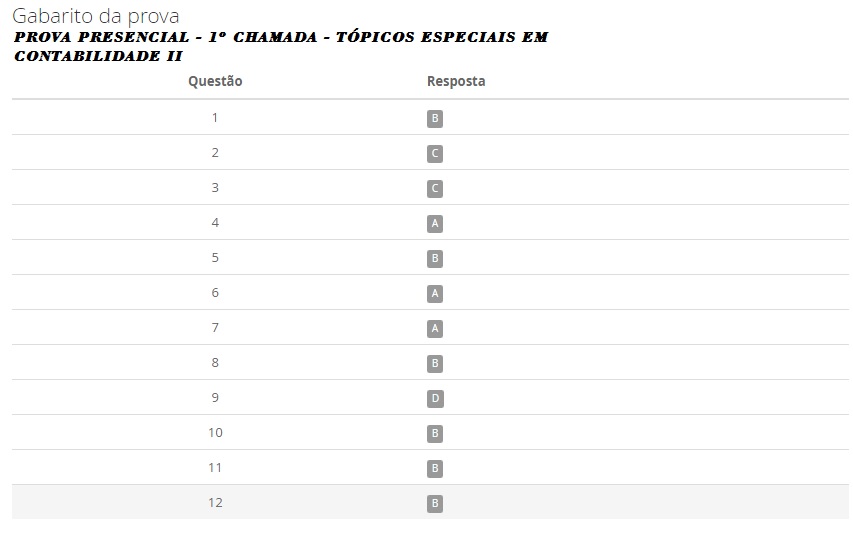The image size is (853, 537).
Task: Select the B badge in row 10
Action: coord(435,434)
